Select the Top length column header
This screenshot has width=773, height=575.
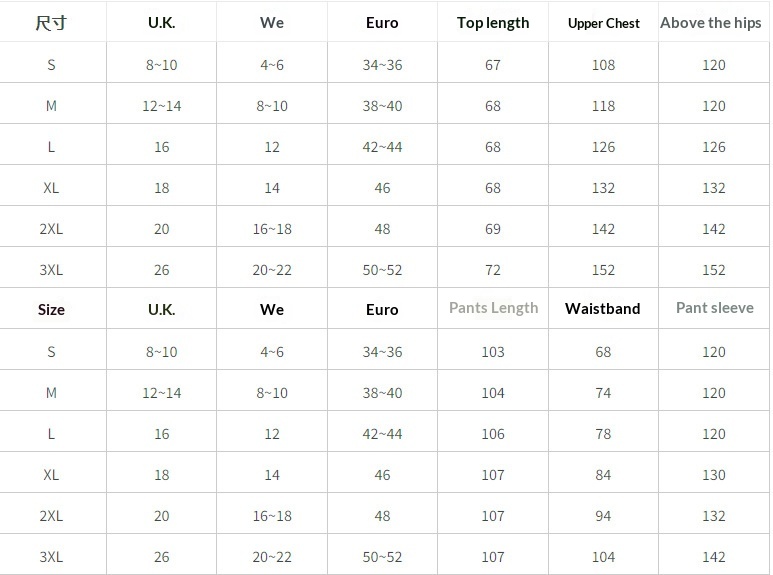[493, 23]
